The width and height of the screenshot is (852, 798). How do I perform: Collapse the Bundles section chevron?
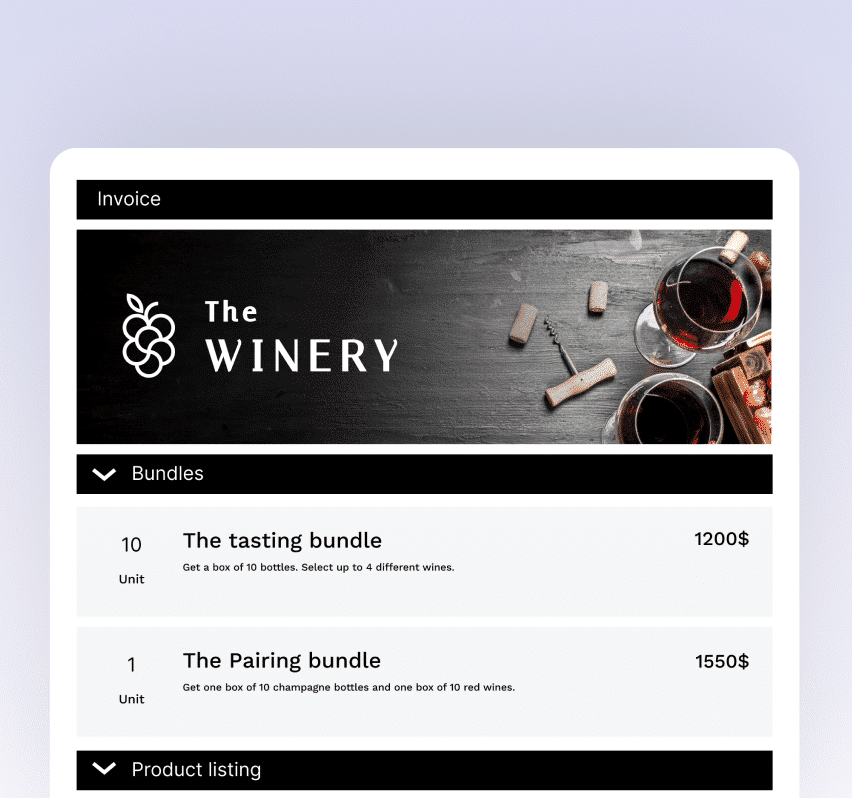104,474
